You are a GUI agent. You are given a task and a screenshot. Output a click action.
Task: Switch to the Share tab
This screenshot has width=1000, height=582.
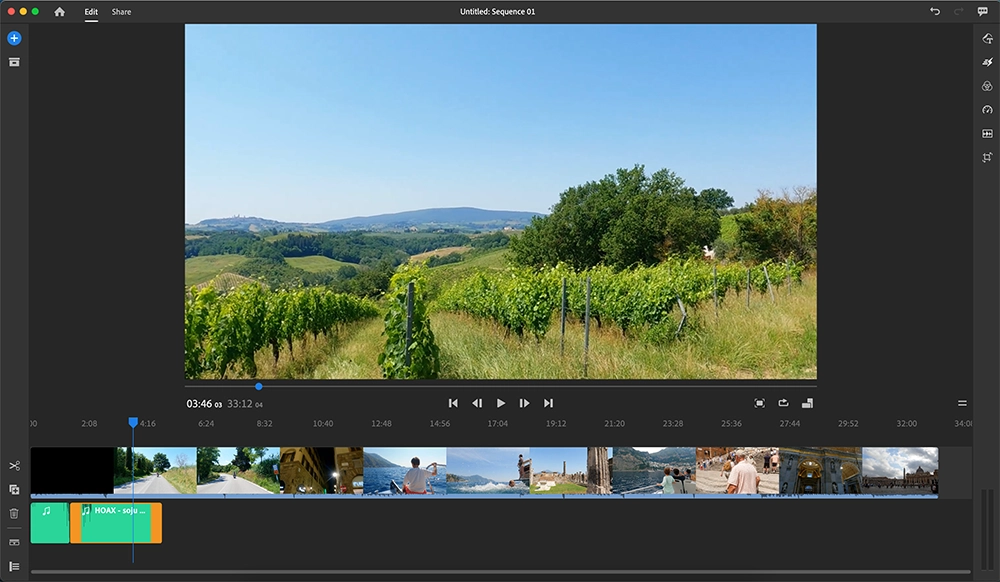click(x=119, y=11)
